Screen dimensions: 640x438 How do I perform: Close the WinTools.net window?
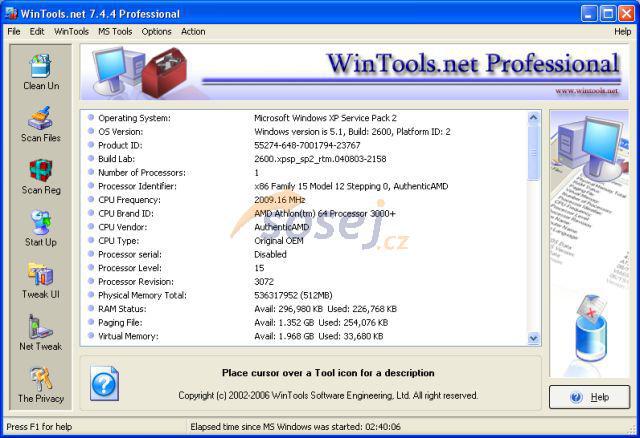tap(626, 13)
